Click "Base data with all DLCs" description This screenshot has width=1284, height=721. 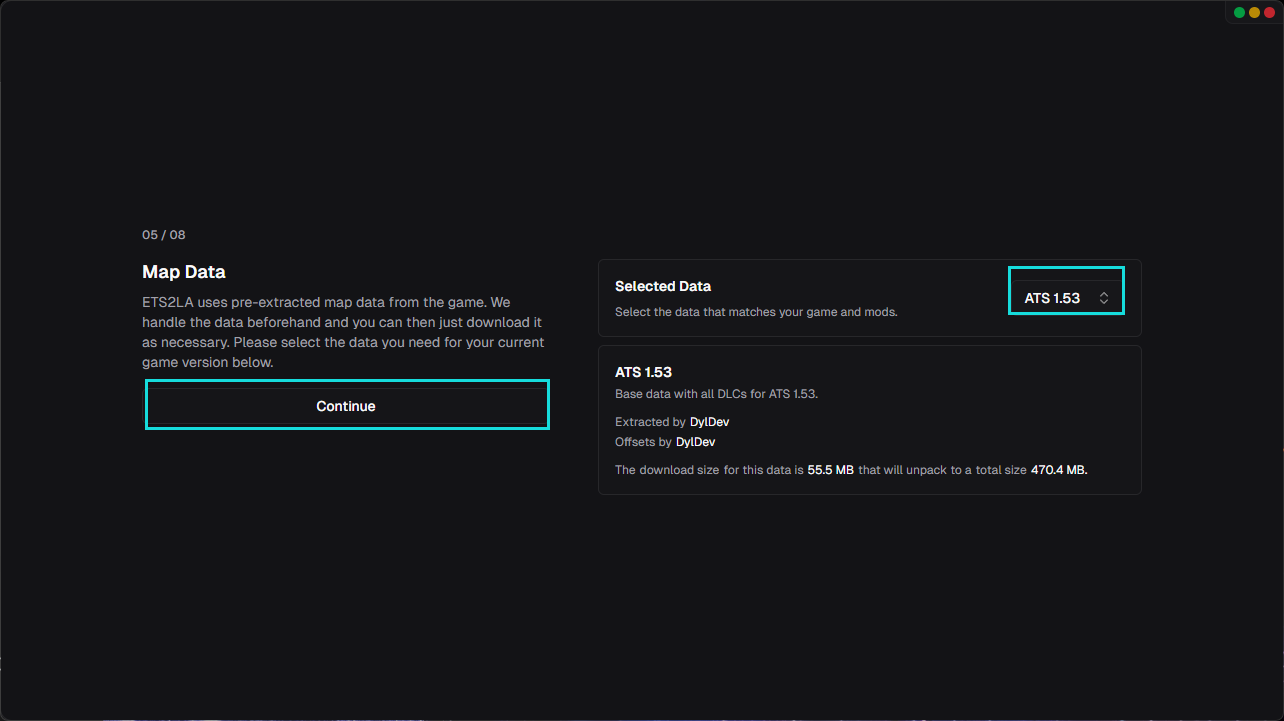coord(716,394)
